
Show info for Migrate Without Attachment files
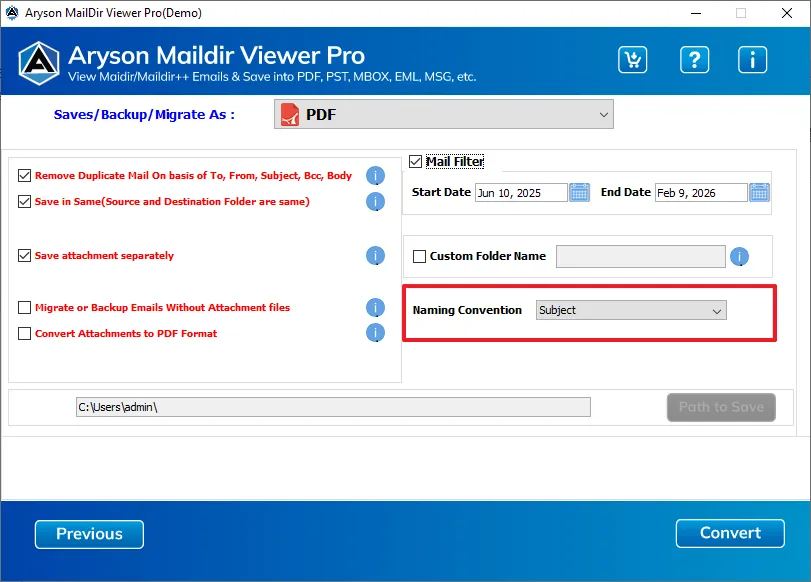(376, 308)
